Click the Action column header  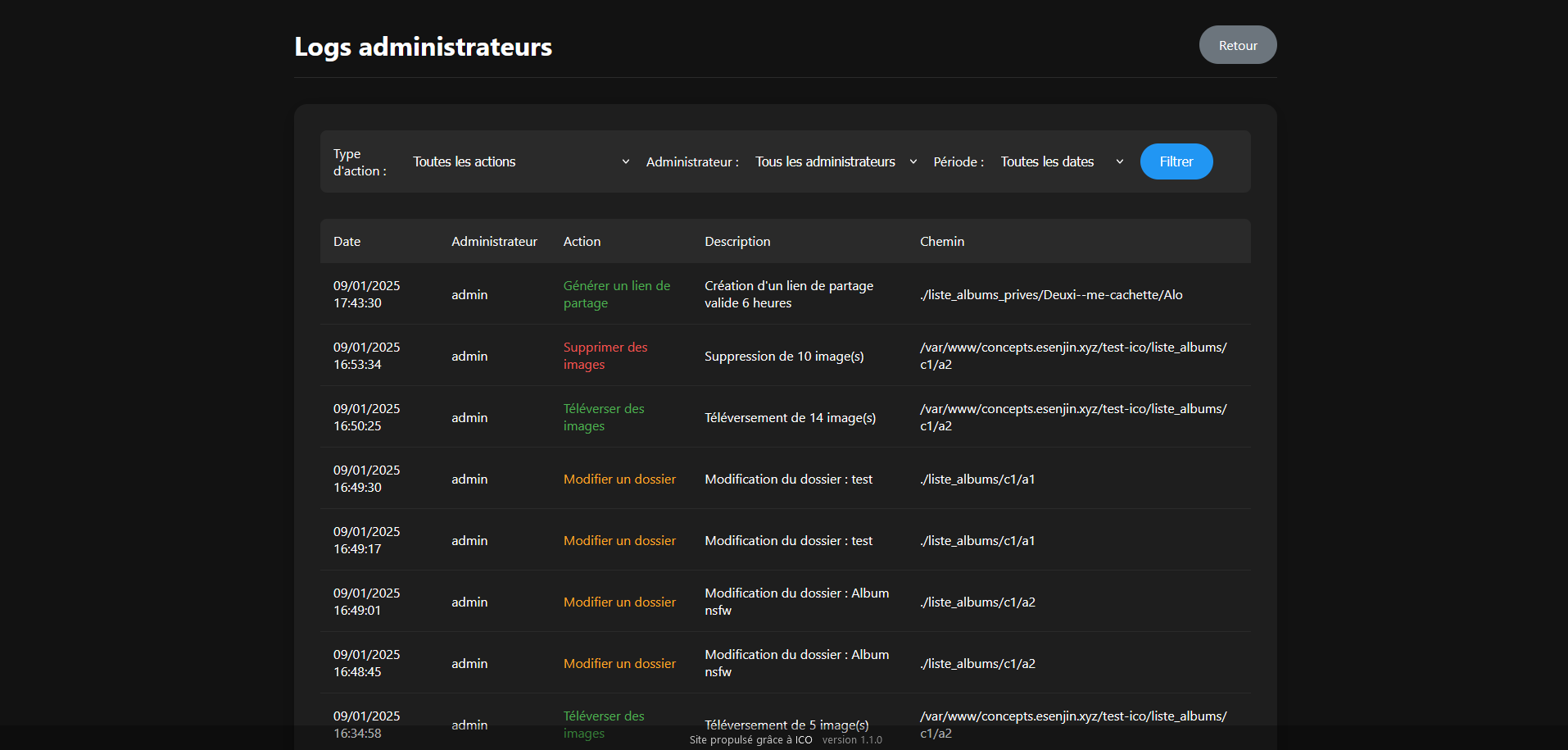click(x=582, y=241)
